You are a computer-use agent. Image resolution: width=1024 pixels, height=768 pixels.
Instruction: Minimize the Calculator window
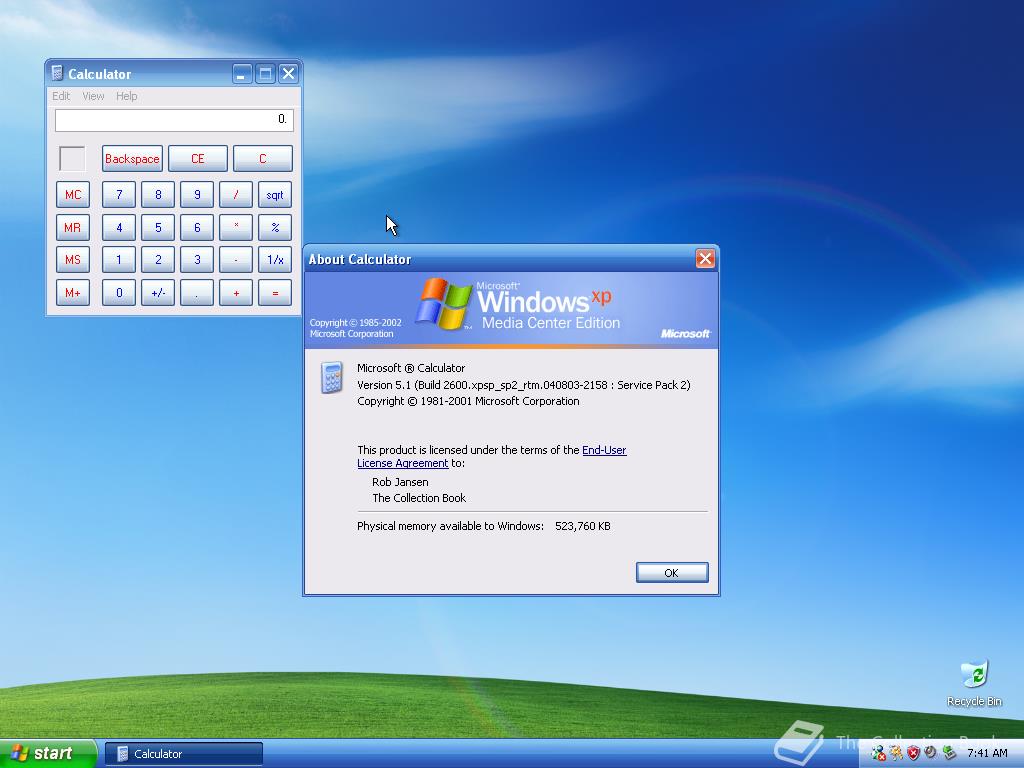click(242, 74)
